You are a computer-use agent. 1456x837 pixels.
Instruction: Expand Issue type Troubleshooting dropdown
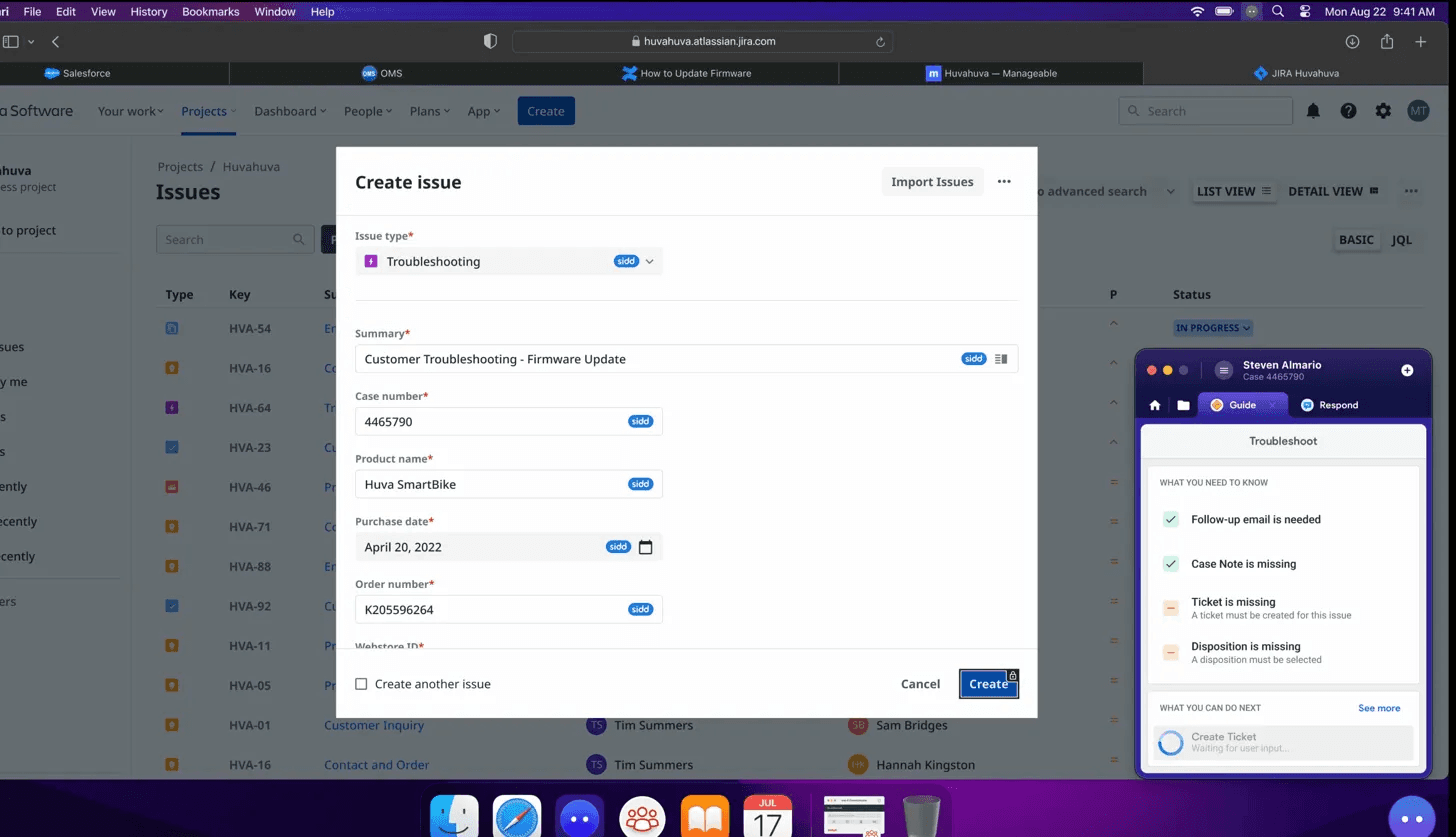point(509,261)
